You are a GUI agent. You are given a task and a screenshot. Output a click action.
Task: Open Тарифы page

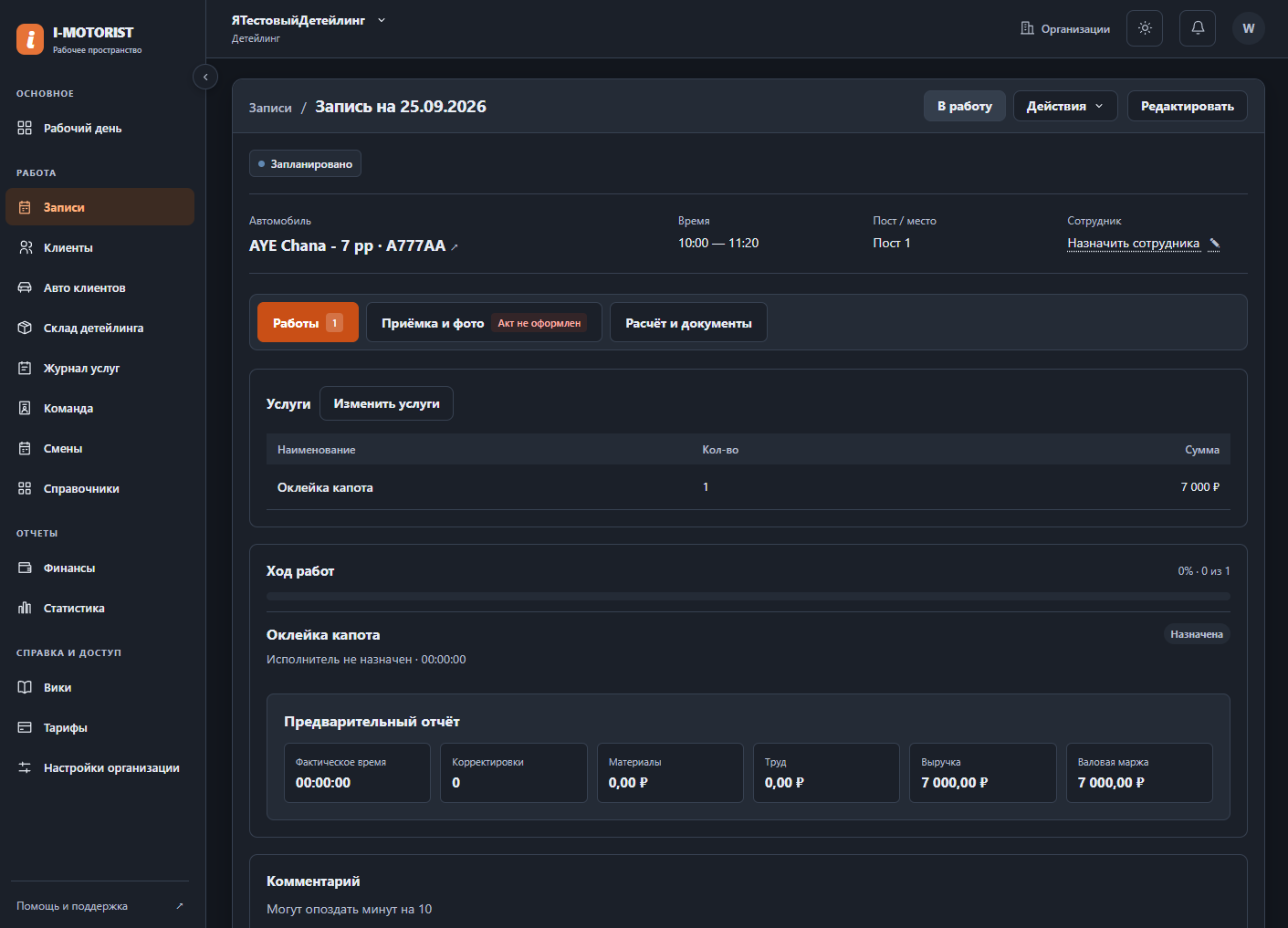coord(99,727)
